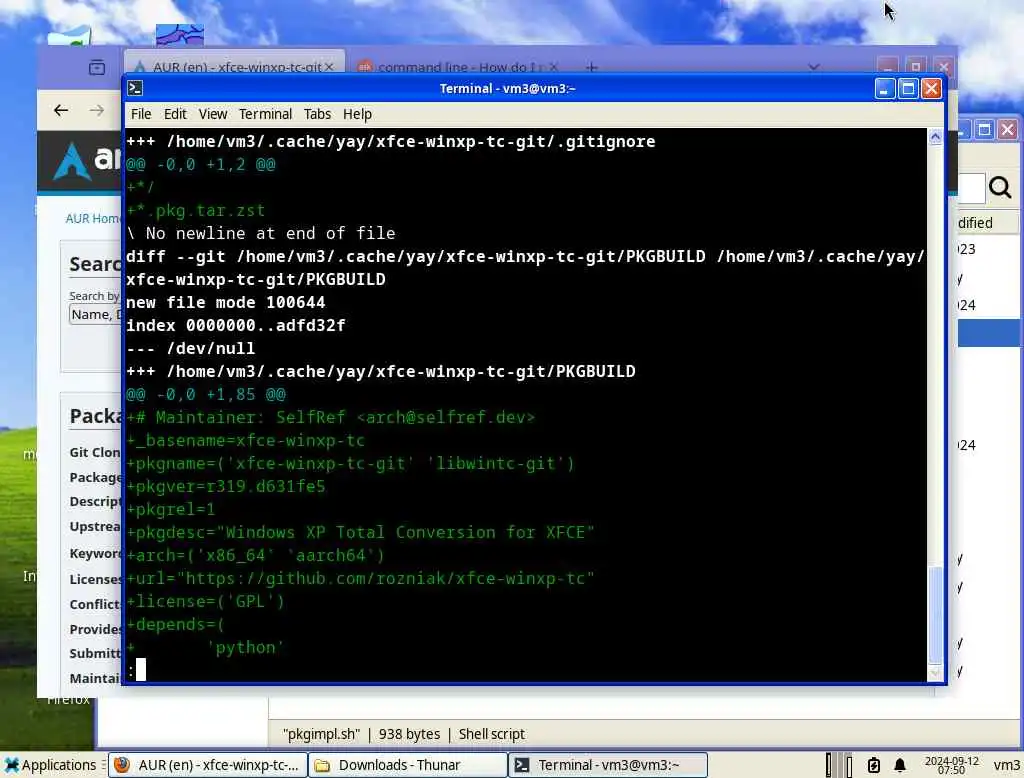
Task: Click the modified column header in Thunar
Action: click(987, 223)
